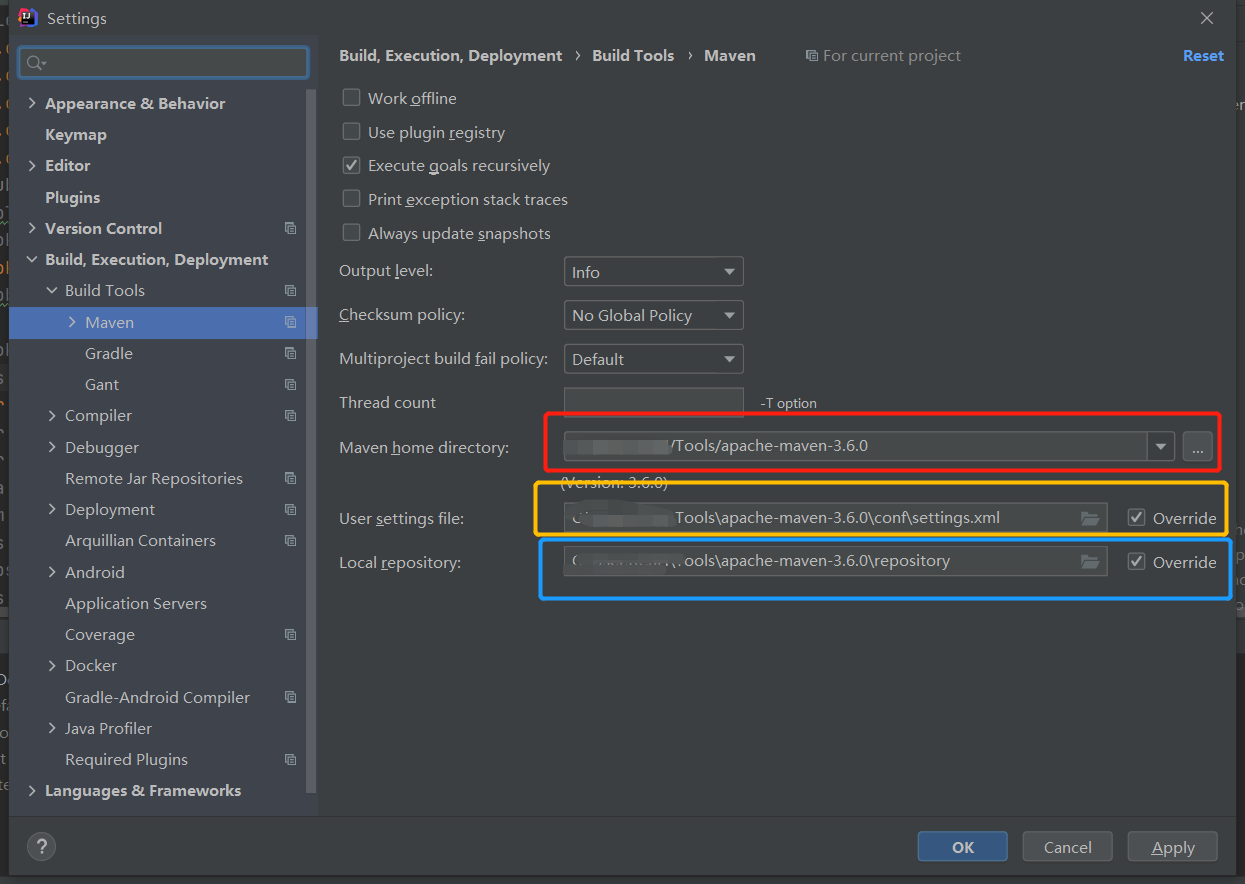This screenshot has width=1245, height=884.
Task: Click folder icon in Local repository field
Action: point(1090,562)
